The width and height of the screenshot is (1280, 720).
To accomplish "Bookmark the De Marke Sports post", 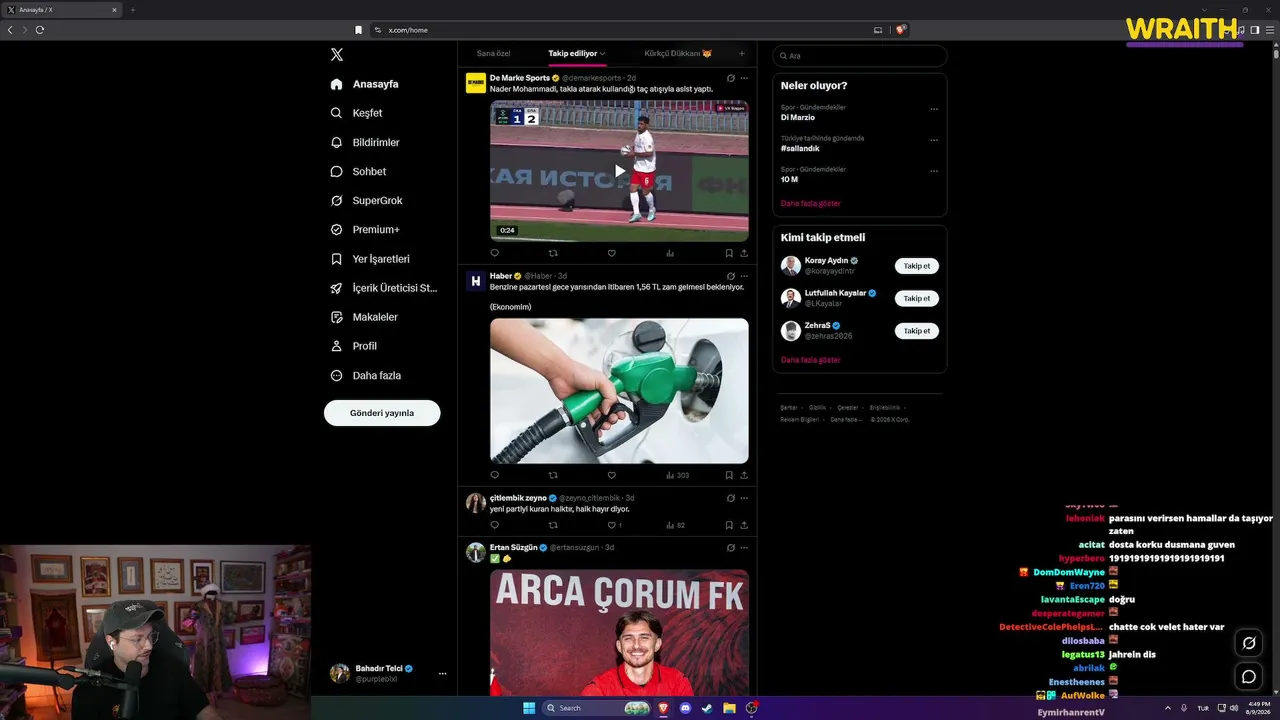I will point(729,254).
